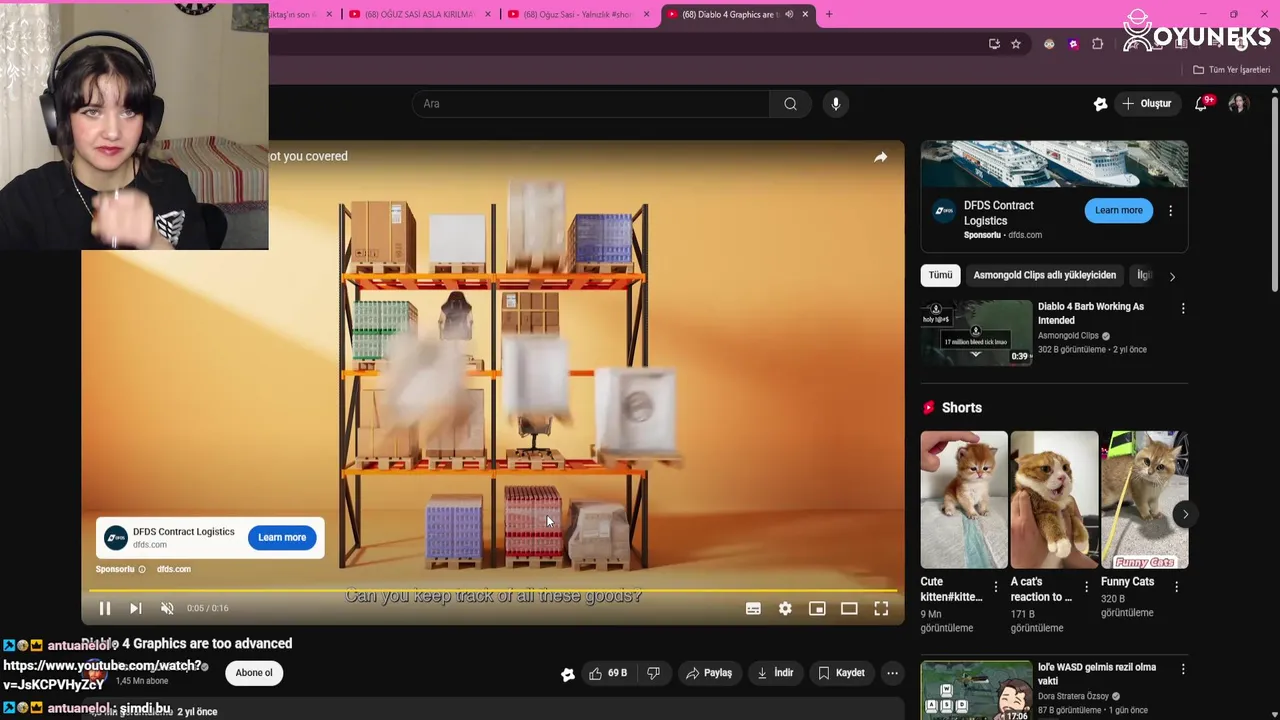Screen dimensions: 1280x720
Task: Open Diablo 4 Barb Working As Intended thumbnail
Action: [976, 333]
